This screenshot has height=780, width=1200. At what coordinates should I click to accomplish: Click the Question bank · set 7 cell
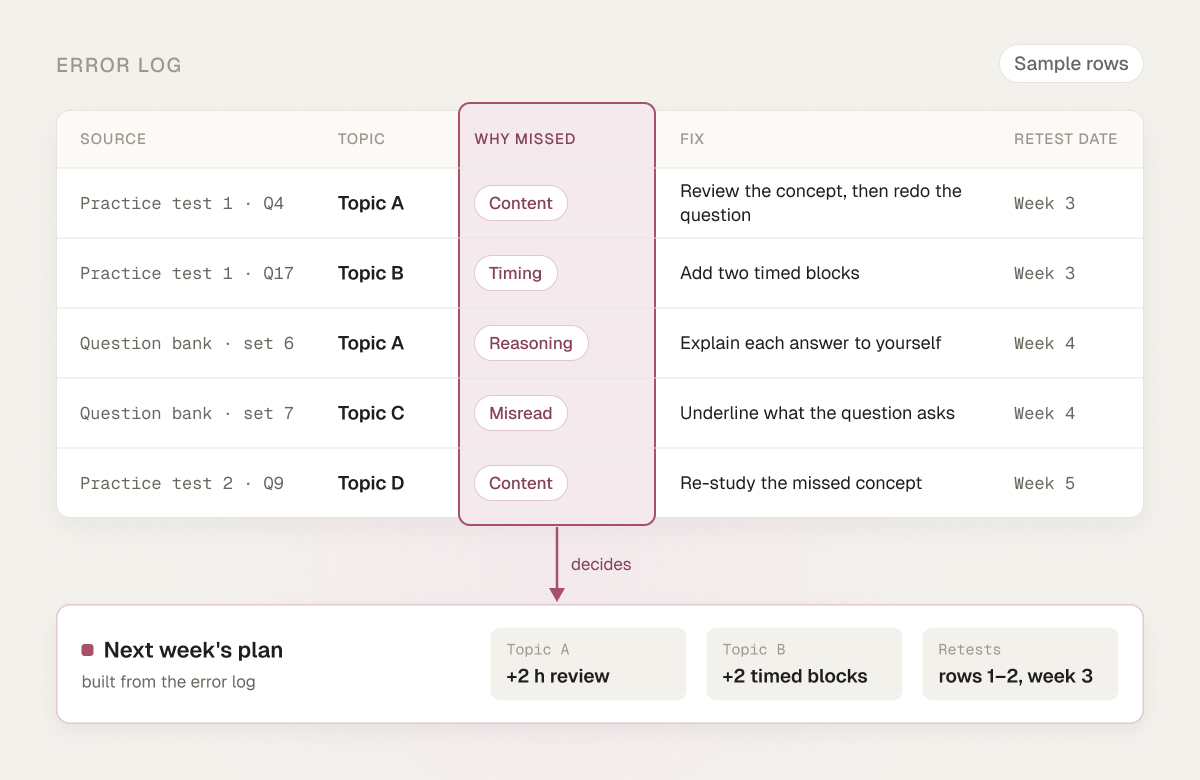(187, 413)
